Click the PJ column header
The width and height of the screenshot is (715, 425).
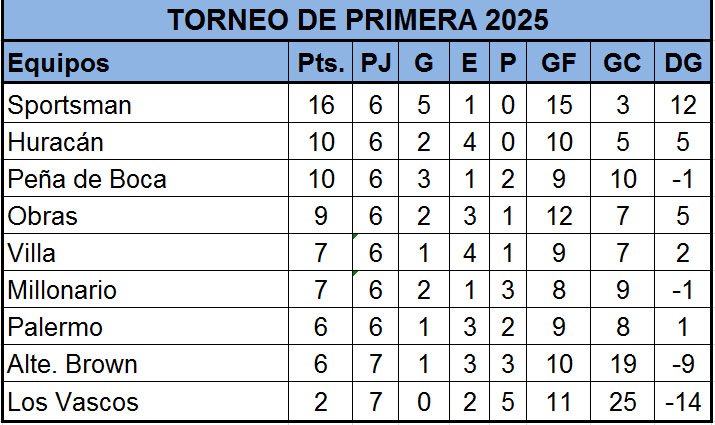(x=376, y=62)
